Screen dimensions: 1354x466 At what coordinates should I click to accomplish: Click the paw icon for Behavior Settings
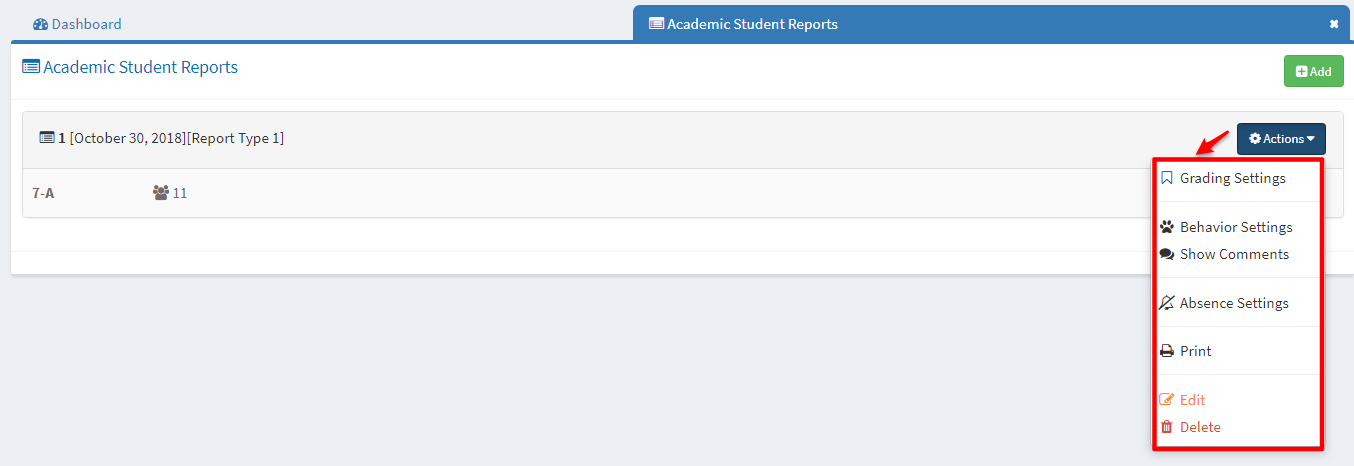pos(1166,227)
